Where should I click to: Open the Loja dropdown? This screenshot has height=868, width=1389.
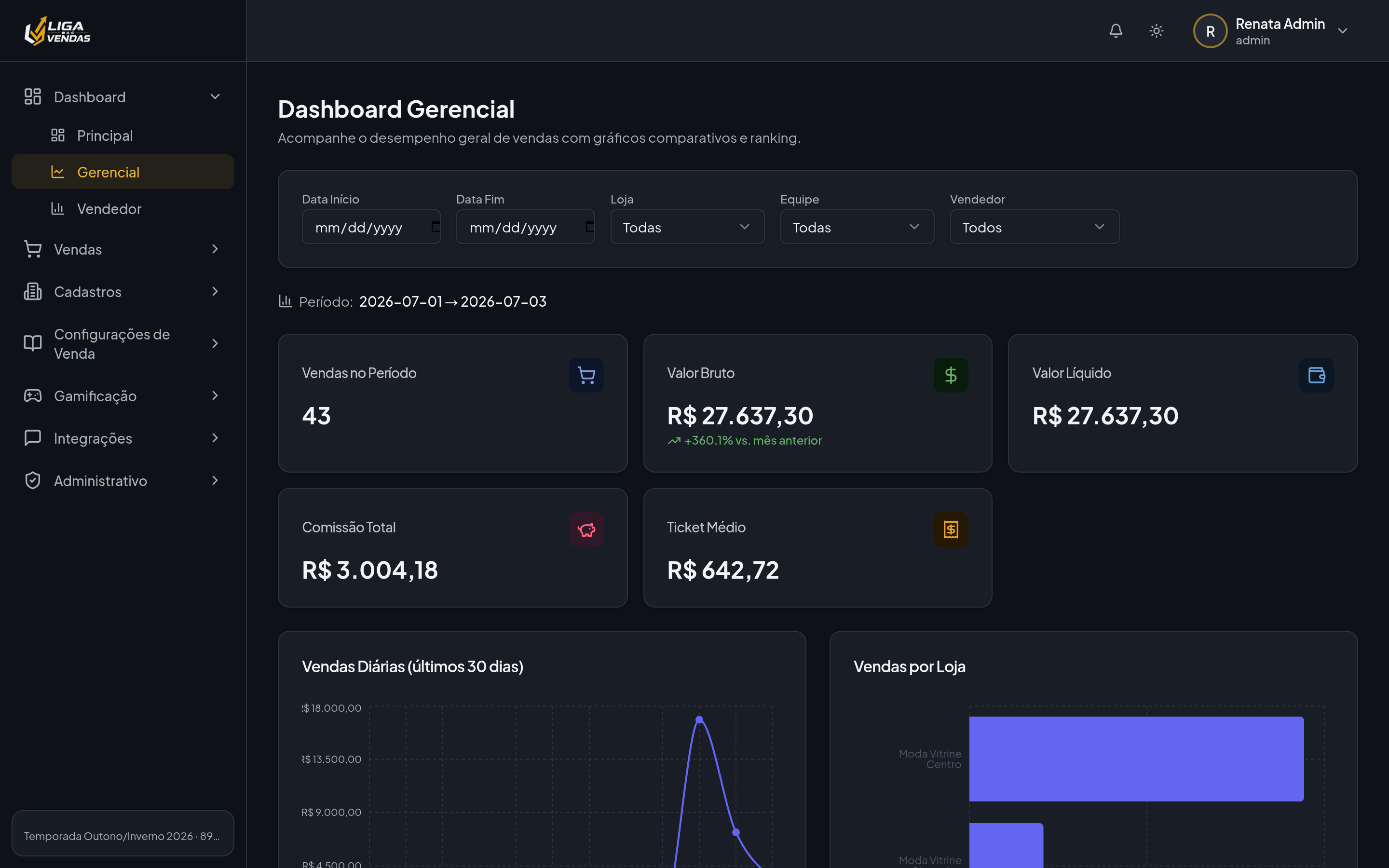688,227
